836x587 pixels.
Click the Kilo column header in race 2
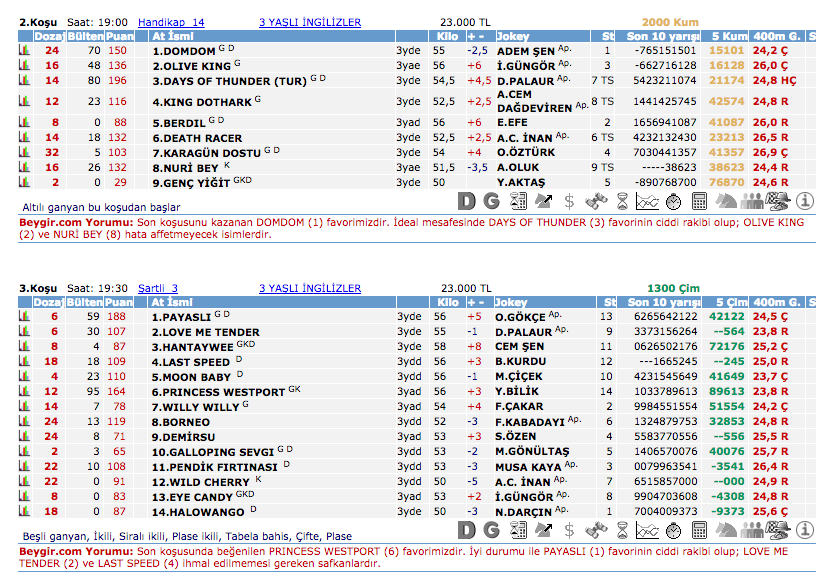[x=447, y=35]
